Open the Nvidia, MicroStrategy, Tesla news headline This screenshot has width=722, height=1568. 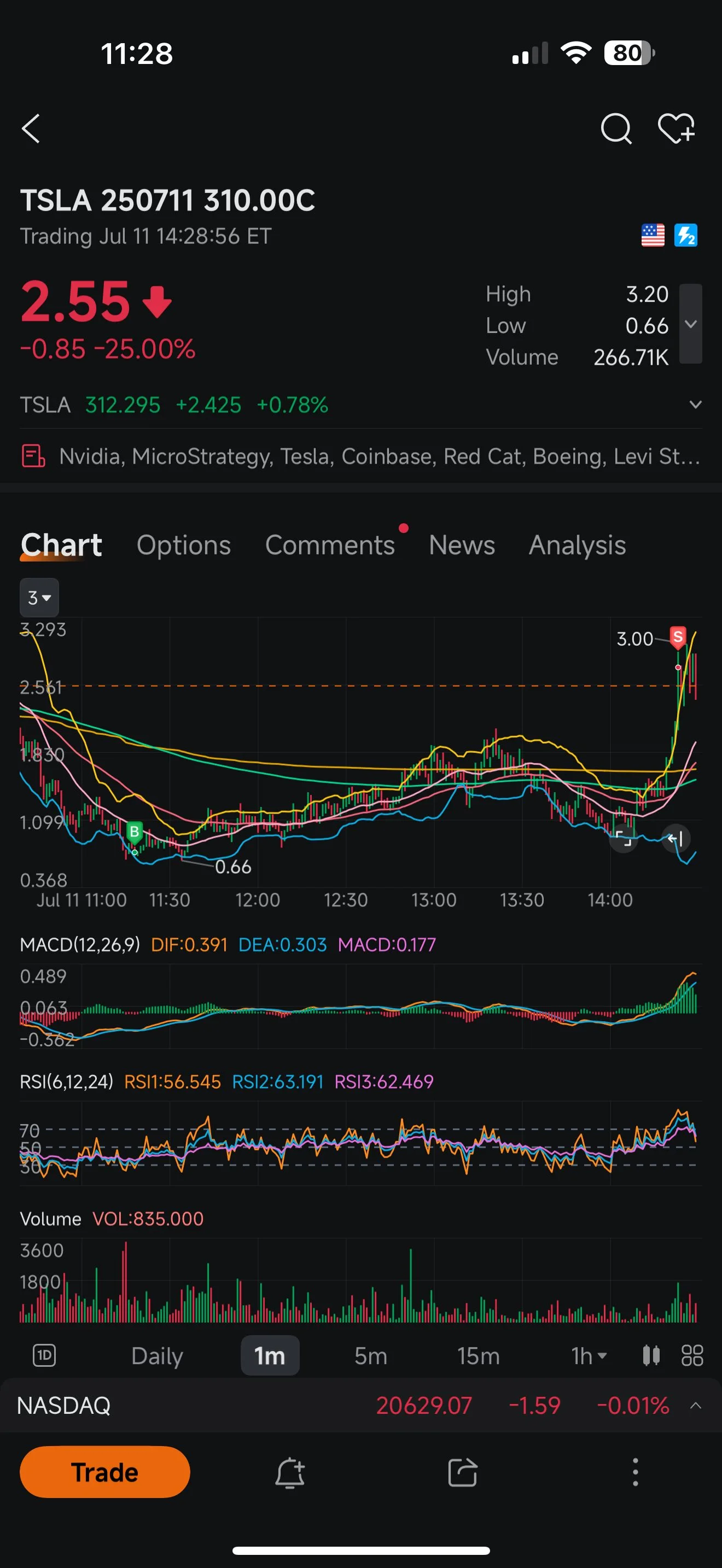380,456
